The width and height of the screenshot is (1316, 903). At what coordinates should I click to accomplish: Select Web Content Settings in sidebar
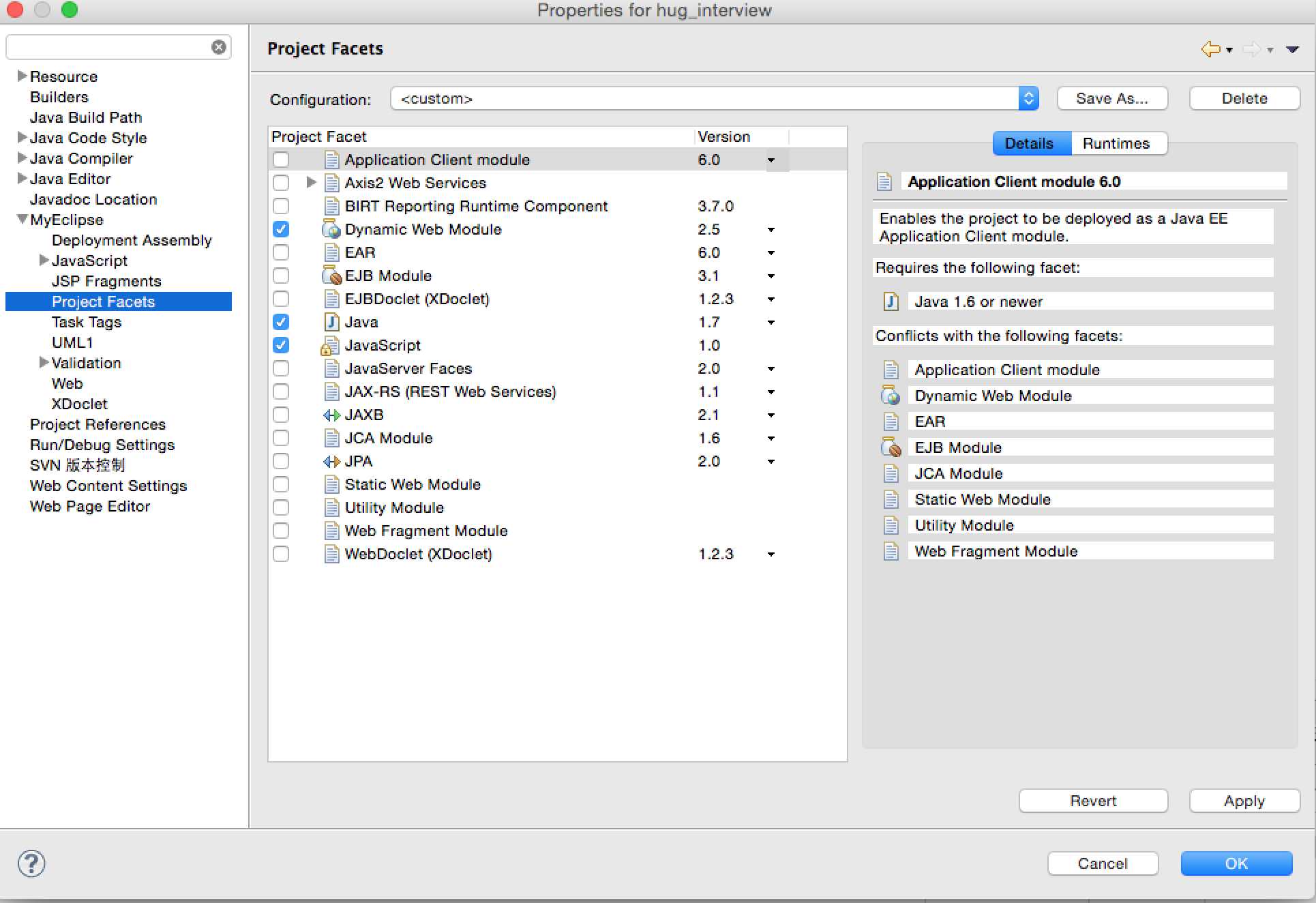(108, 486)
